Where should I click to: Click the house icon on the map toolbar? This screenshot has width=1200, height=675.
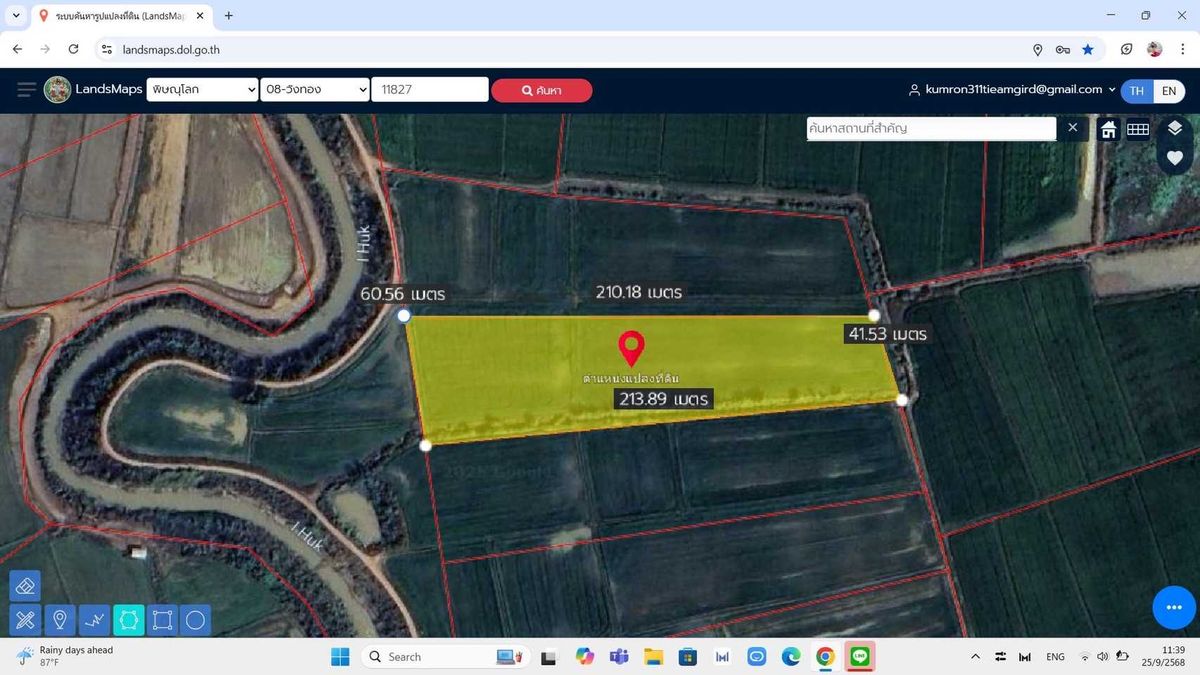pyautogui.click(x=1108, y=129)
